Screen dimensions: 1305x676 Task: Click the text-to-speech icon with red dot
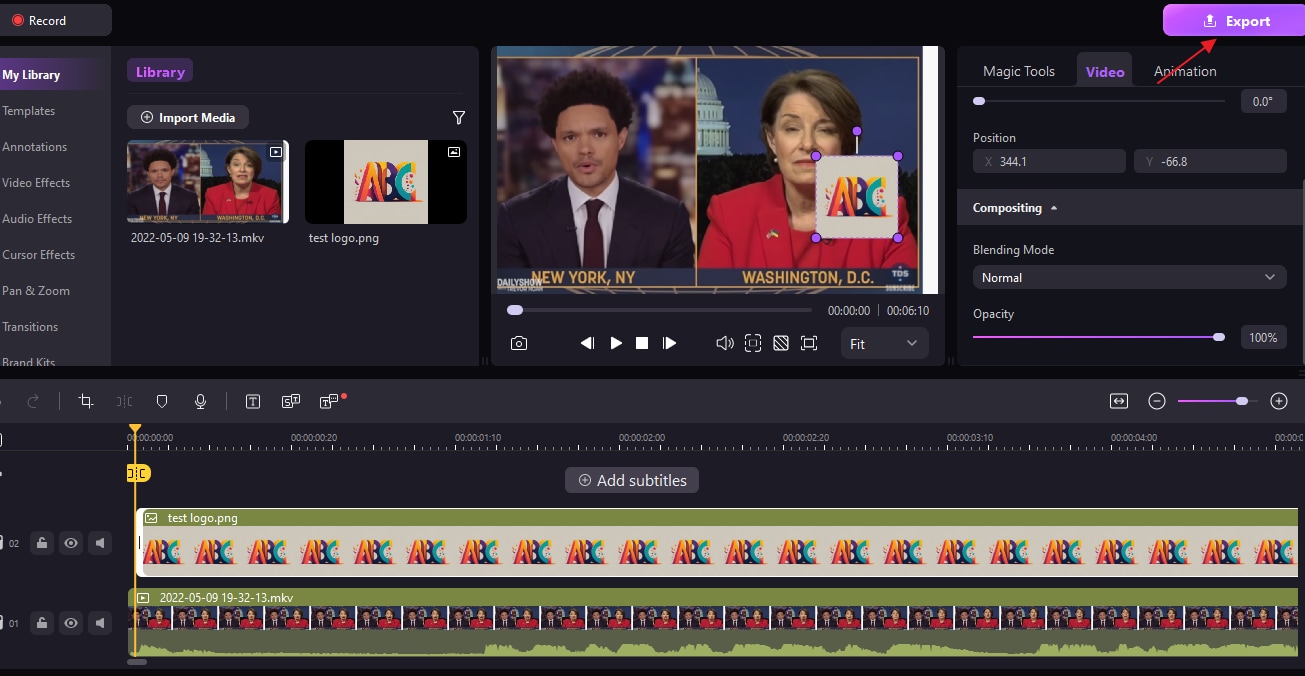pos(330,401)
